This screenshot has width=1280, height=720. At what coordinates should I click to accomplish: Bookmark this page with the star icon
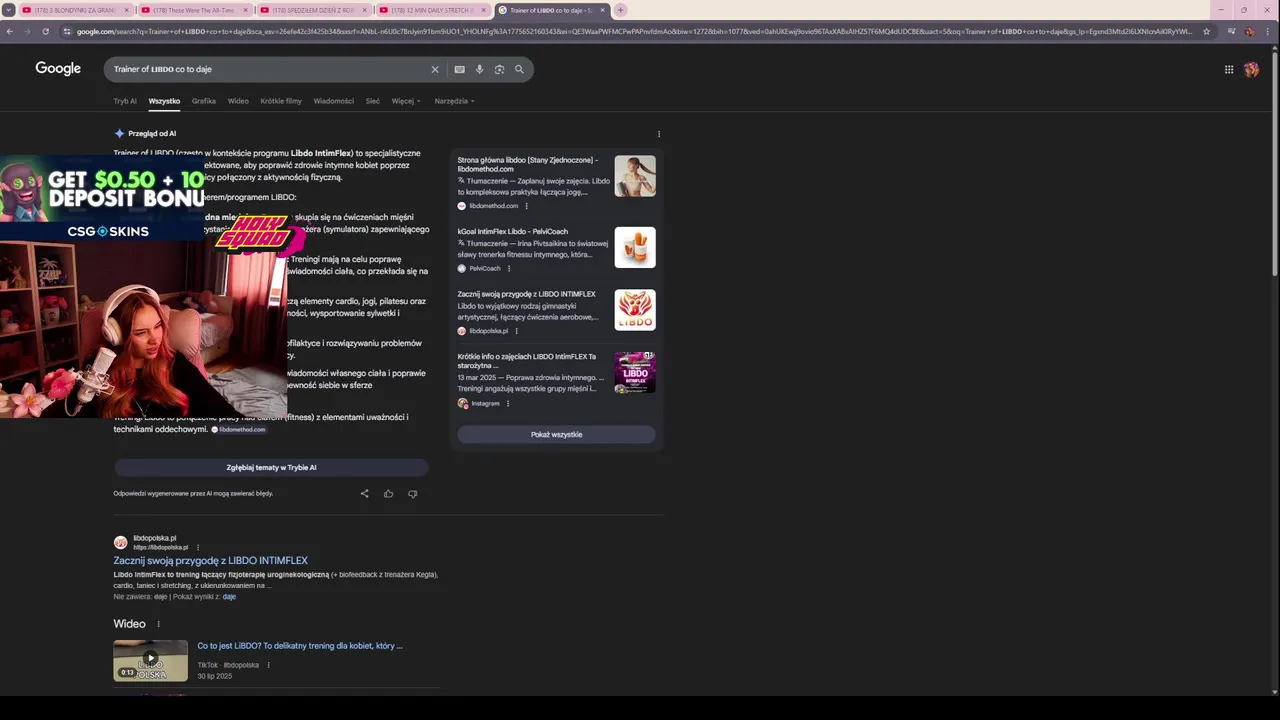click(1207, 31)
